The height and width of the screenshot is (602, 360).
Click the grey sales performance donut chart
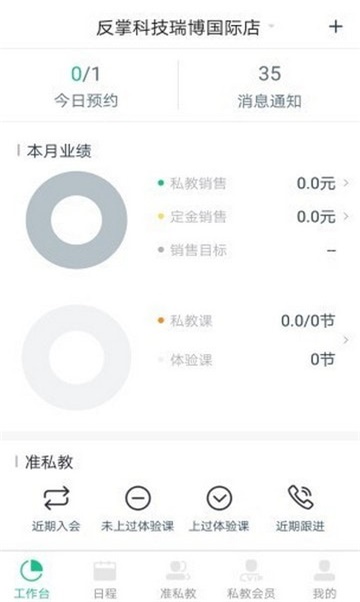click(76, 220)
